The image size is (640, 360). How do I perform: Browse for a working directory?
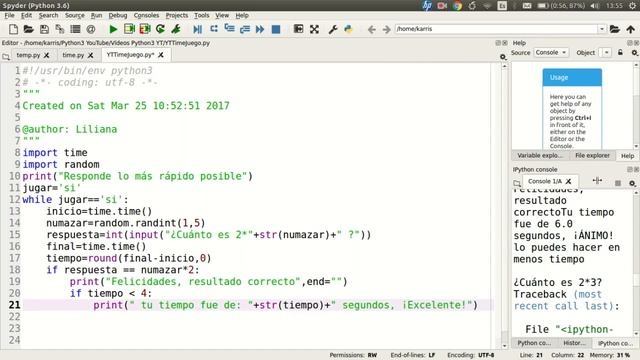(x=614, y=29)
